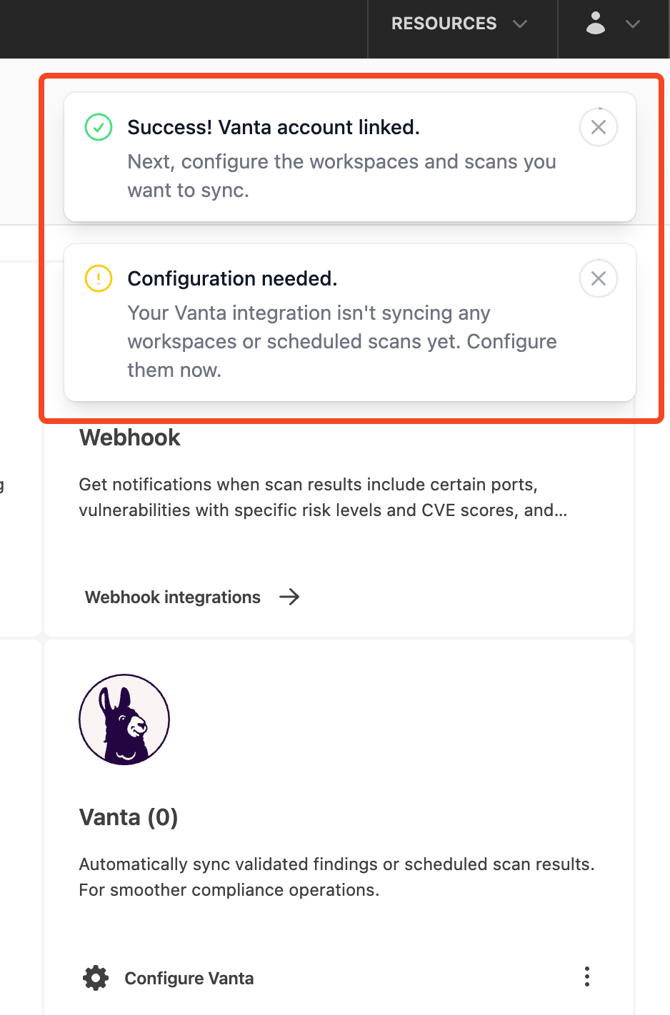Open the RESOURCES menu

(x=443, y=24)
